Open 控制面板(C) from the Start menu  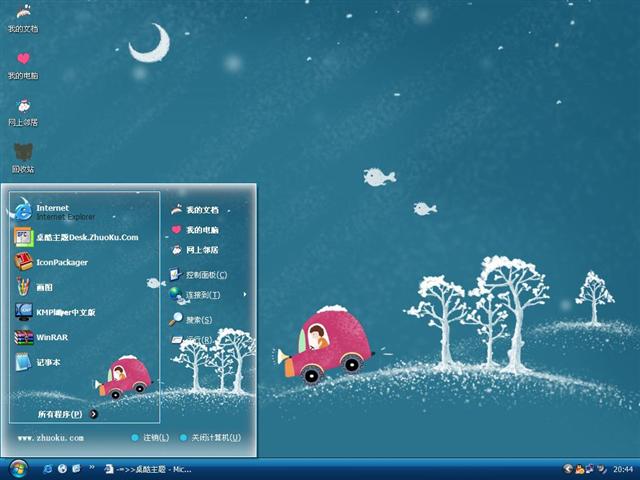(x=200, y=274)
